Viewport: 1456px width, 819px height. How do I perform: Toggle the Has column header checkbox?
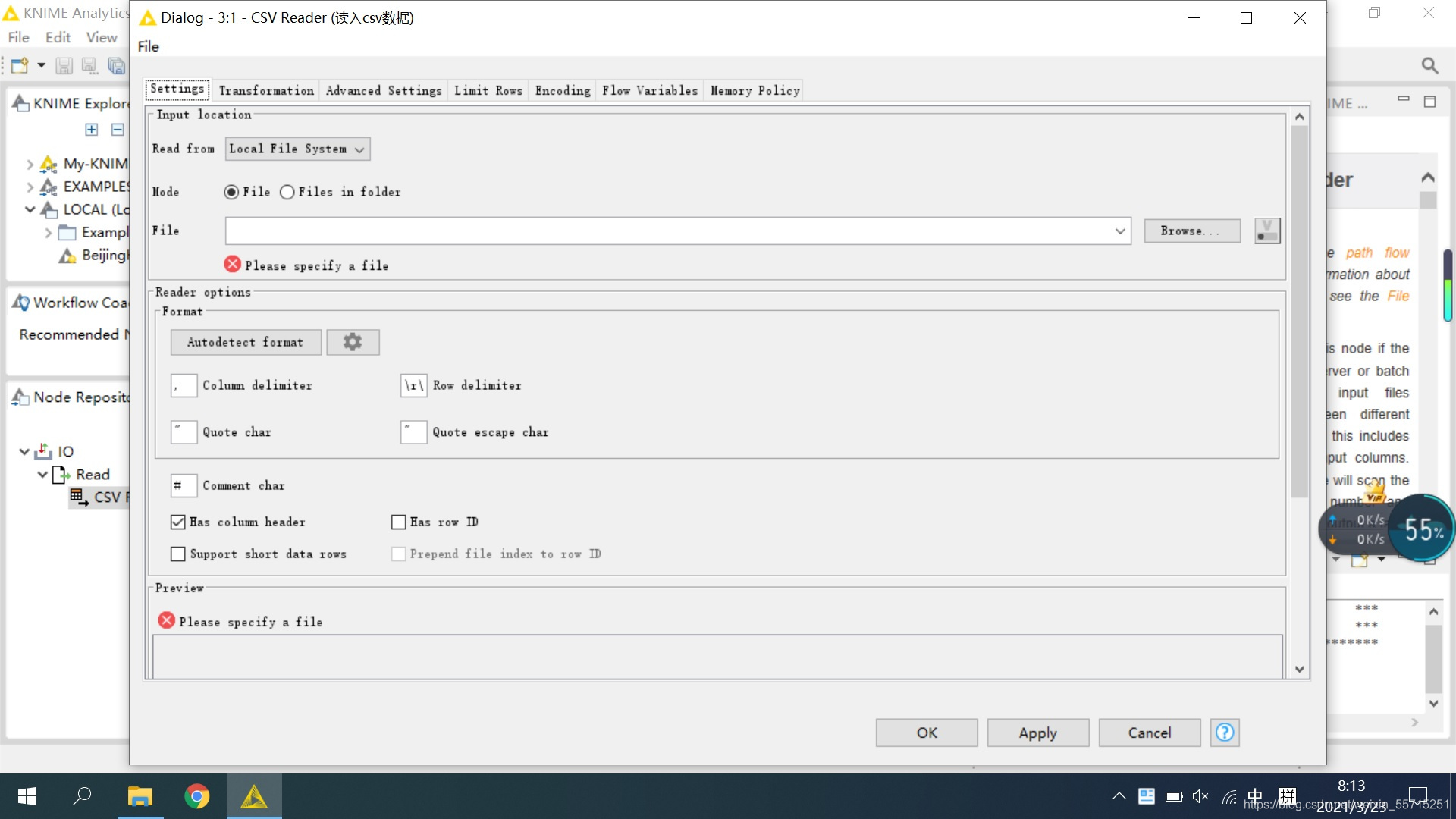(178, 521)
